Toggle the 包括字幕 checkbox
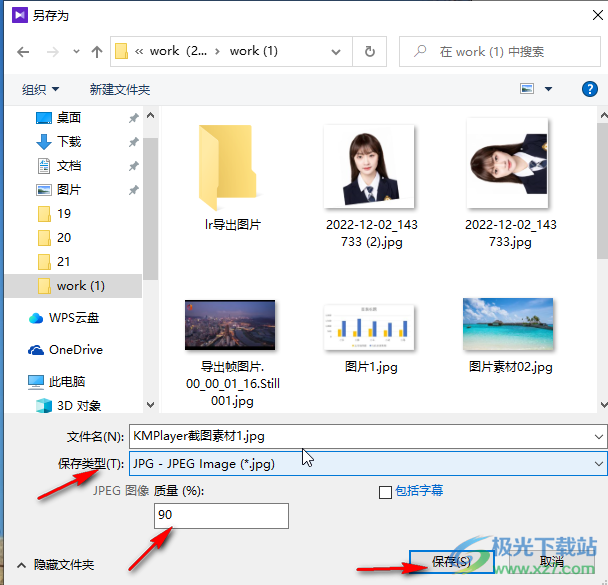 385,492
